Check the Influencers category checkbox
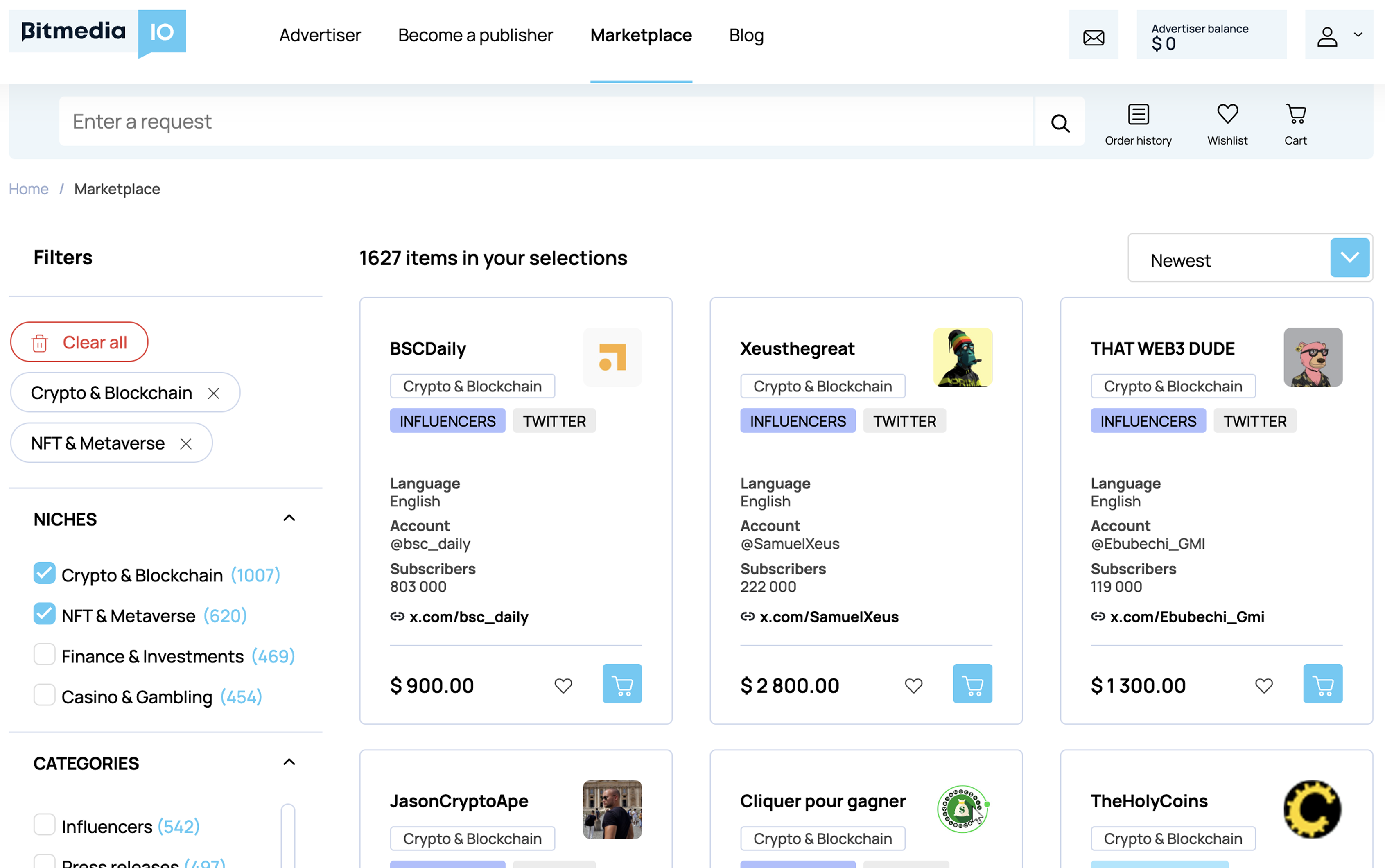 tap(44, 824)
